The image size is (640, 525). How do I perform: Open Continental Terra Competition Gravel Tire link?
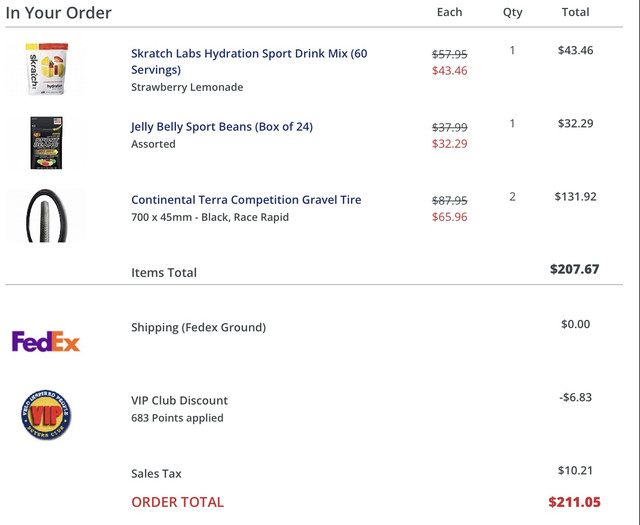pos(246,200)
